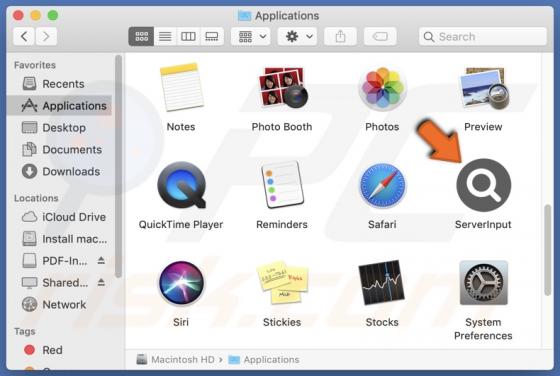Switch to gallery view
This screenshot has width=560, height=376.
click(x=212, y=36)
